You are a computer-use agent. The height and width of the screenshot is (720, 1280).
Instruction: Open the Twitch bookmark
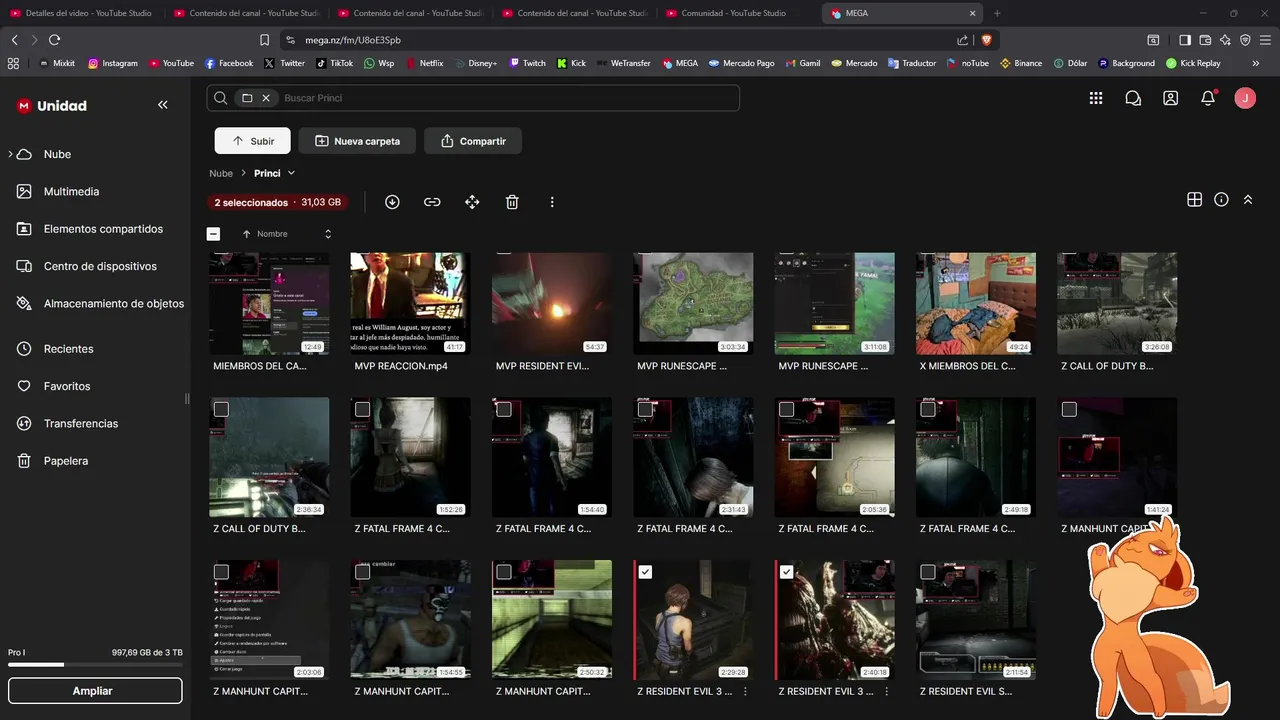[528, 63]
